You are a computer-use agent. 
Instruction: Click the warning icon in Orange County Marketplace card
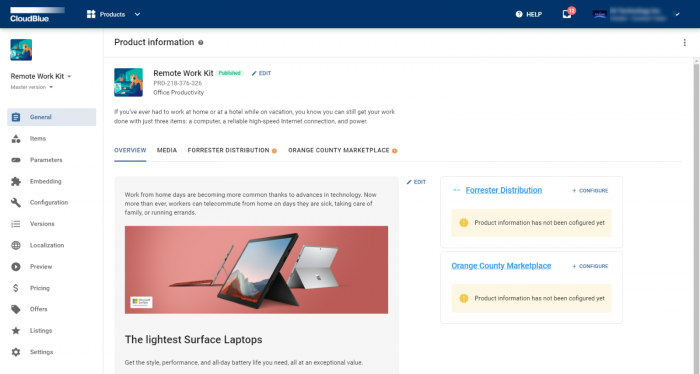point(464,298)
